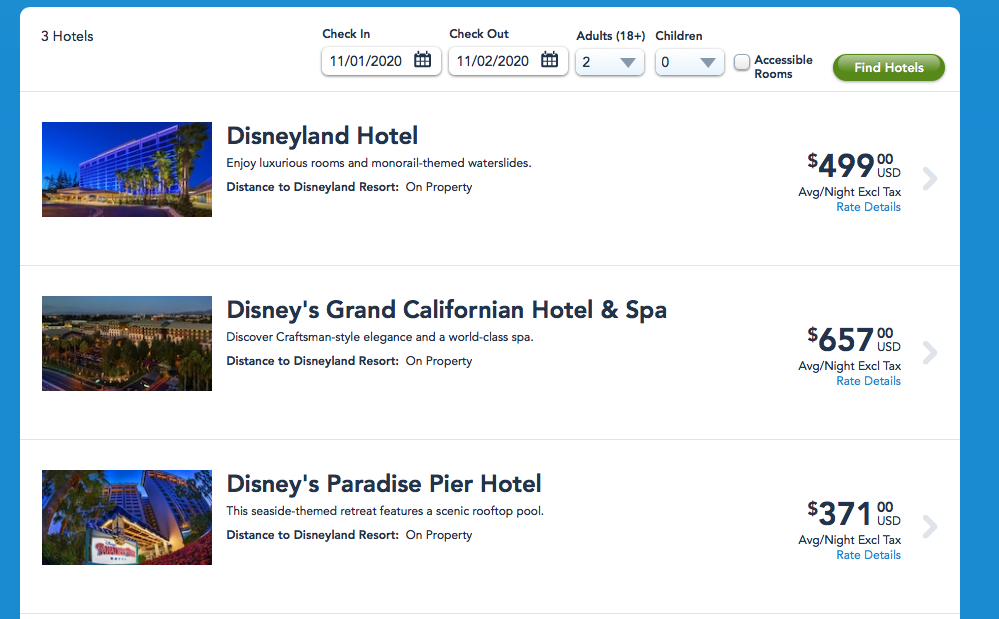The width and height of the screenshot is (999, 619).
Task: Expand the Children dropdown
Action: pos(690,62)
